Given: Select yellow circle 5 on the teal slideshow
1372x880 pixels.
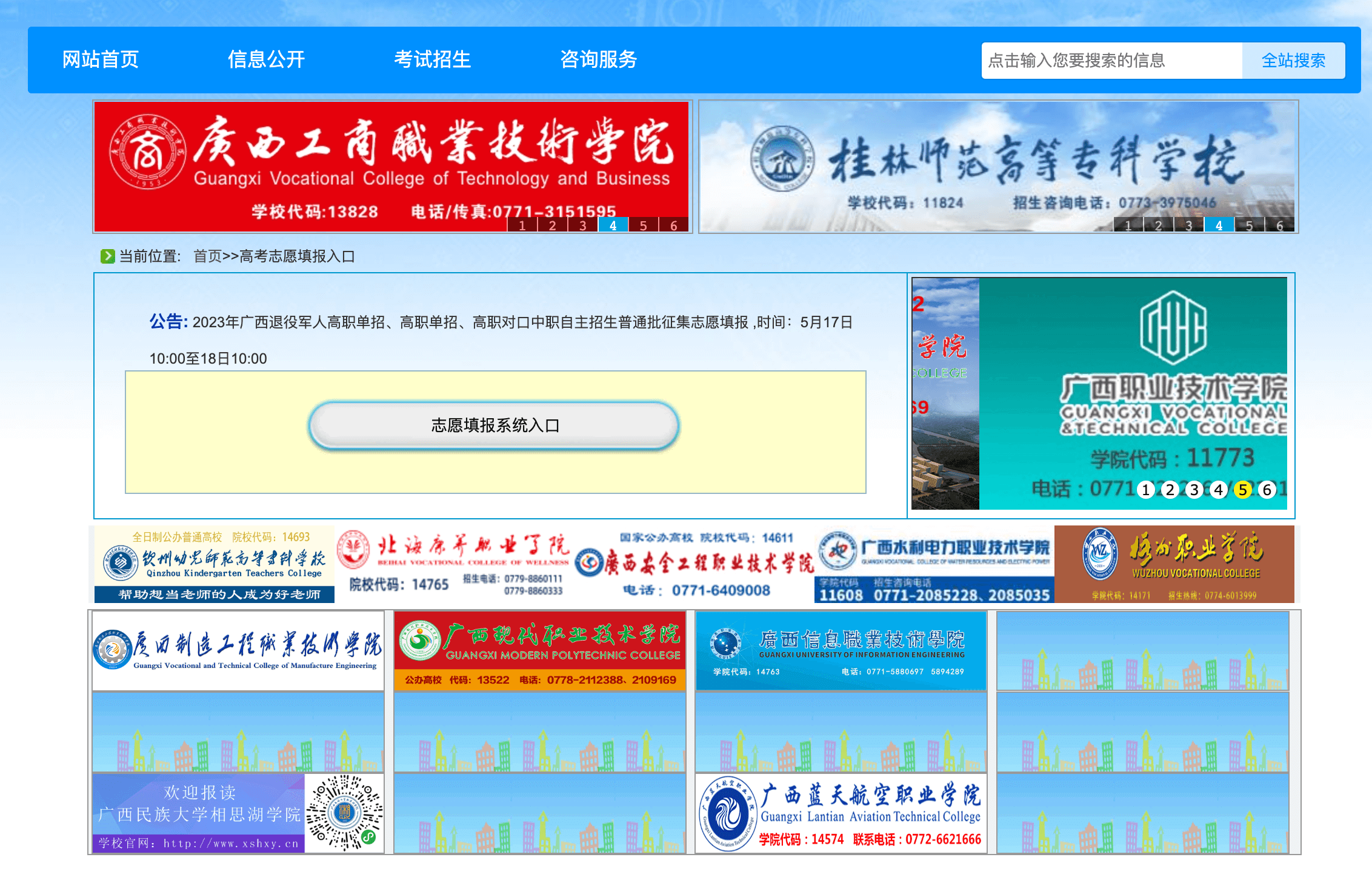Looking at the screenshot, I should pyautogui.click(x=1243, y=490).
